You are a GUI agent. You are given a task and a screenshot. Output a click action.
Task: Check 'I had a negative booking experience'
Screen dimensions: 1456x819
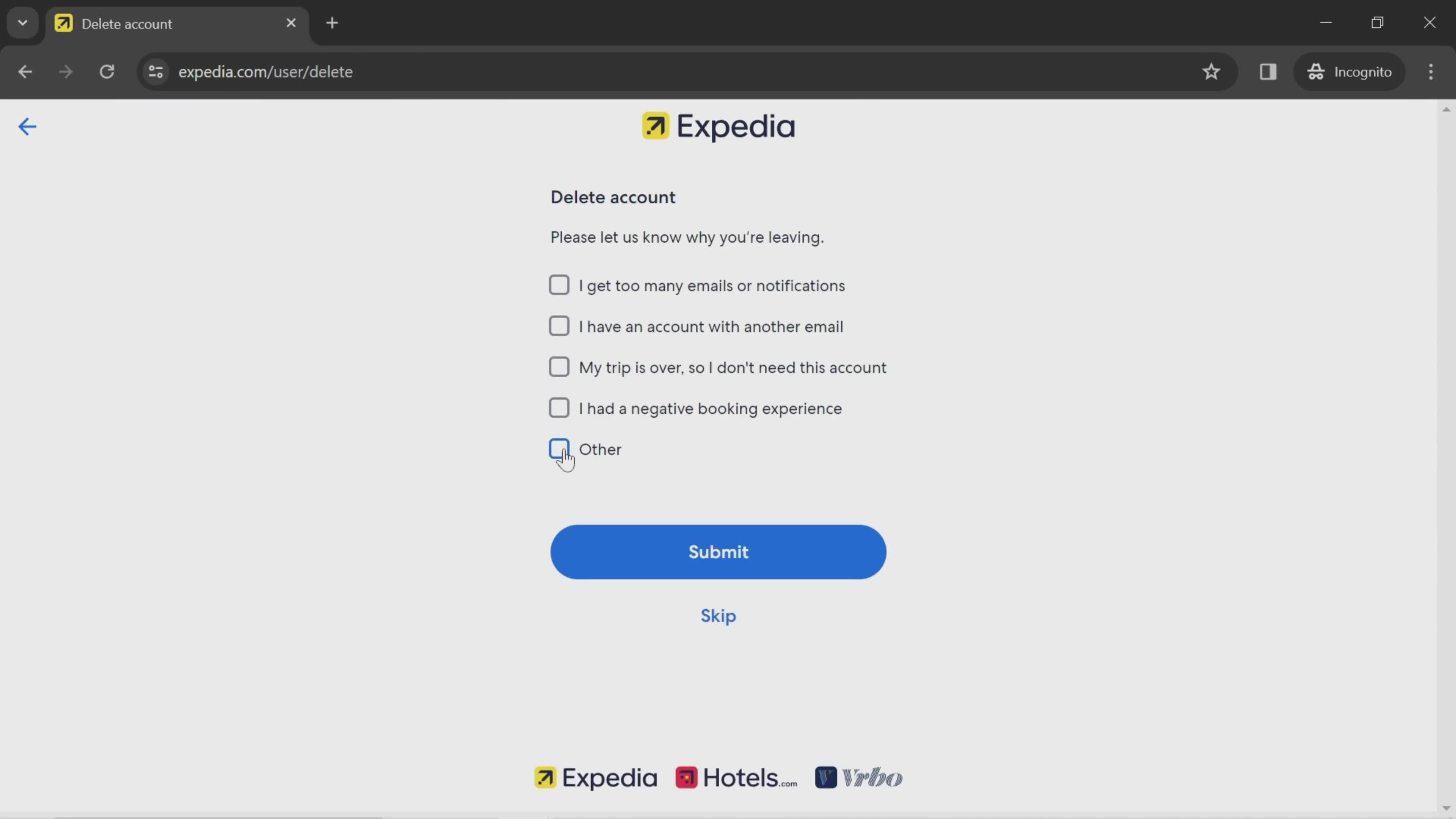(559, 408)
